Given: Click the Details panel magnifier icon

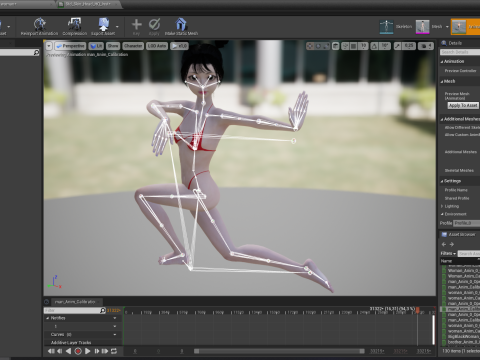Looking at the screenshot, I should 444,43.
